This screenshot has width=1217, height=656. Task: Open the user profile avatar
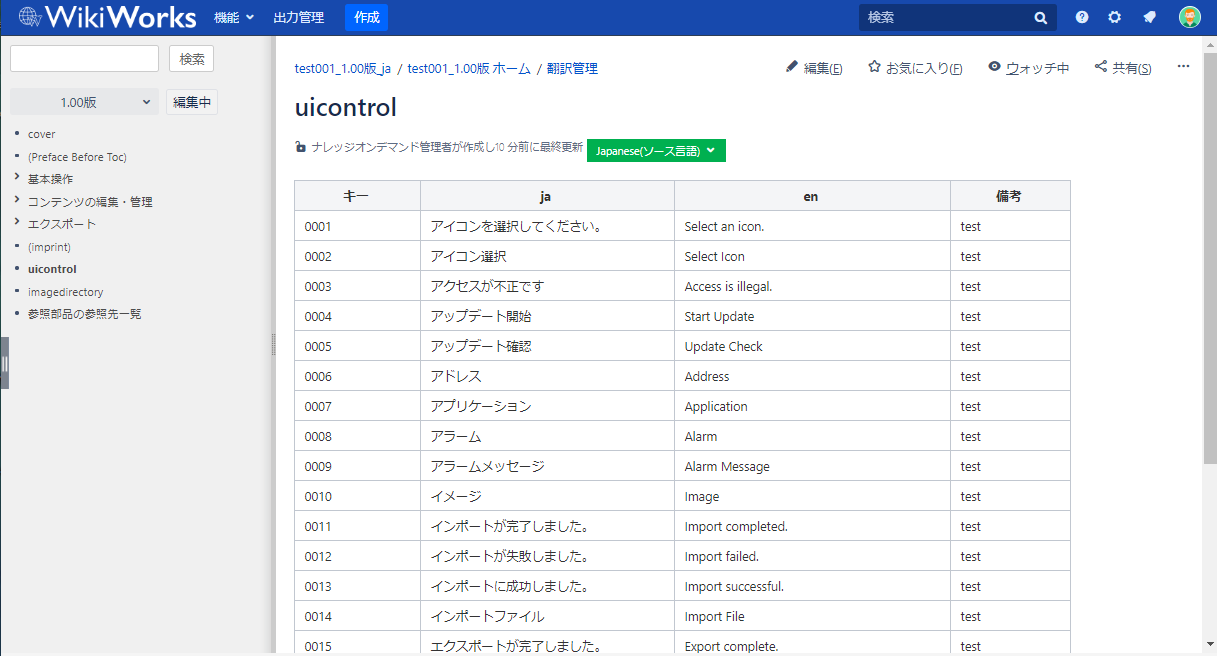click(1189, 17)
